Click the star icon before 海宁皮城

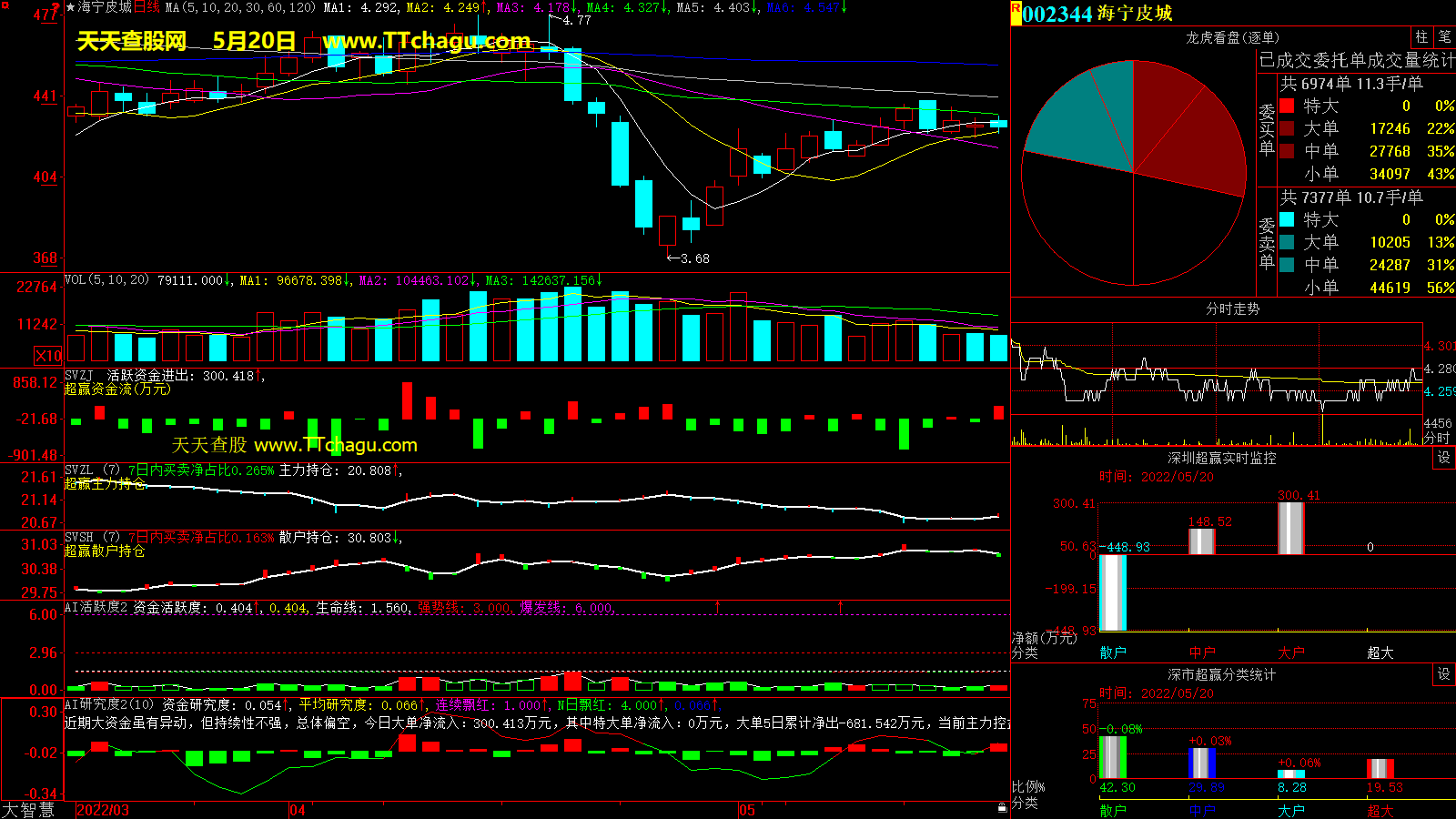coord(70,7)
